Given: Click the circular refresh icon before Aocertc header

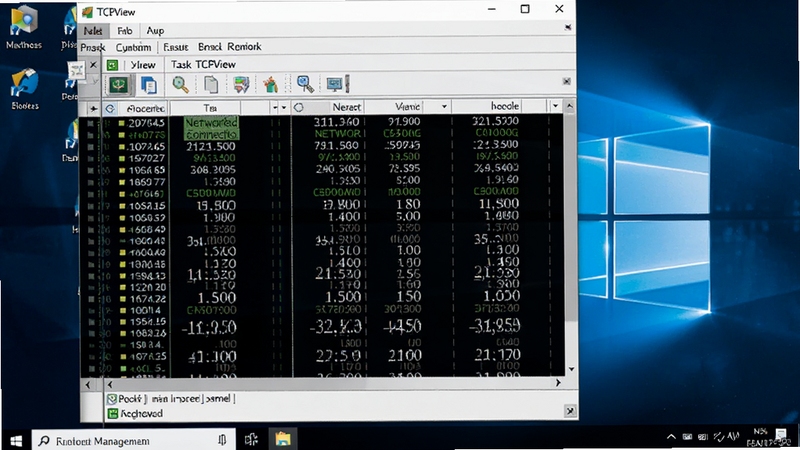Looking at the screenshot, I should coord(110,108).
